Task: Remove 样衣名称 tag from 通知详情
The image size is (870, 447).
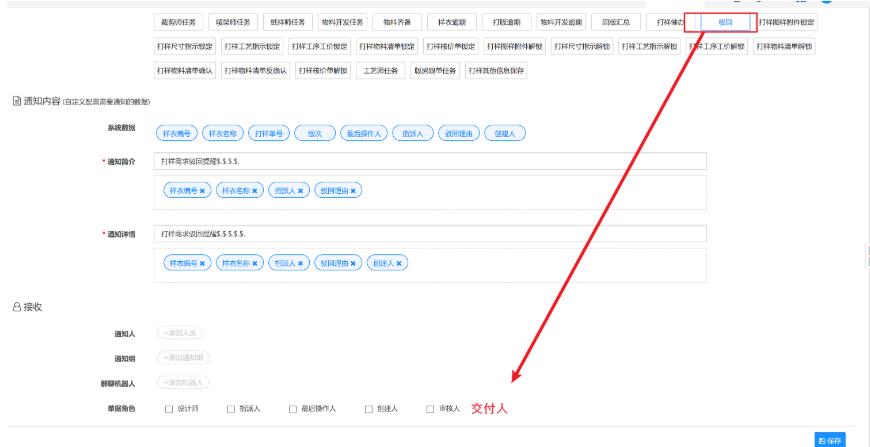Action: click(x=255, y=263)
